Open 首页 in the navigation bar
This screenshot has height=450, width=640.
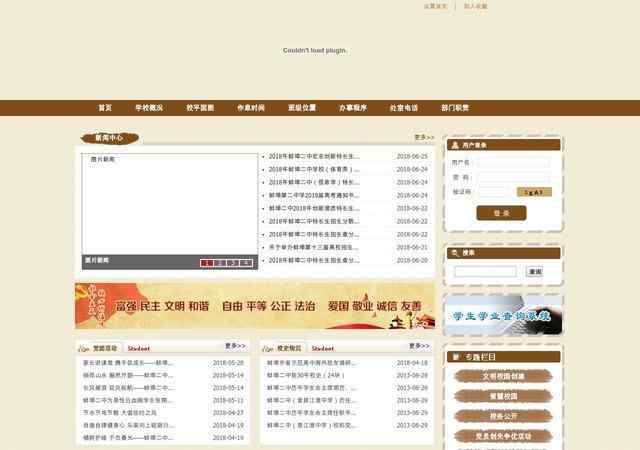105,108
